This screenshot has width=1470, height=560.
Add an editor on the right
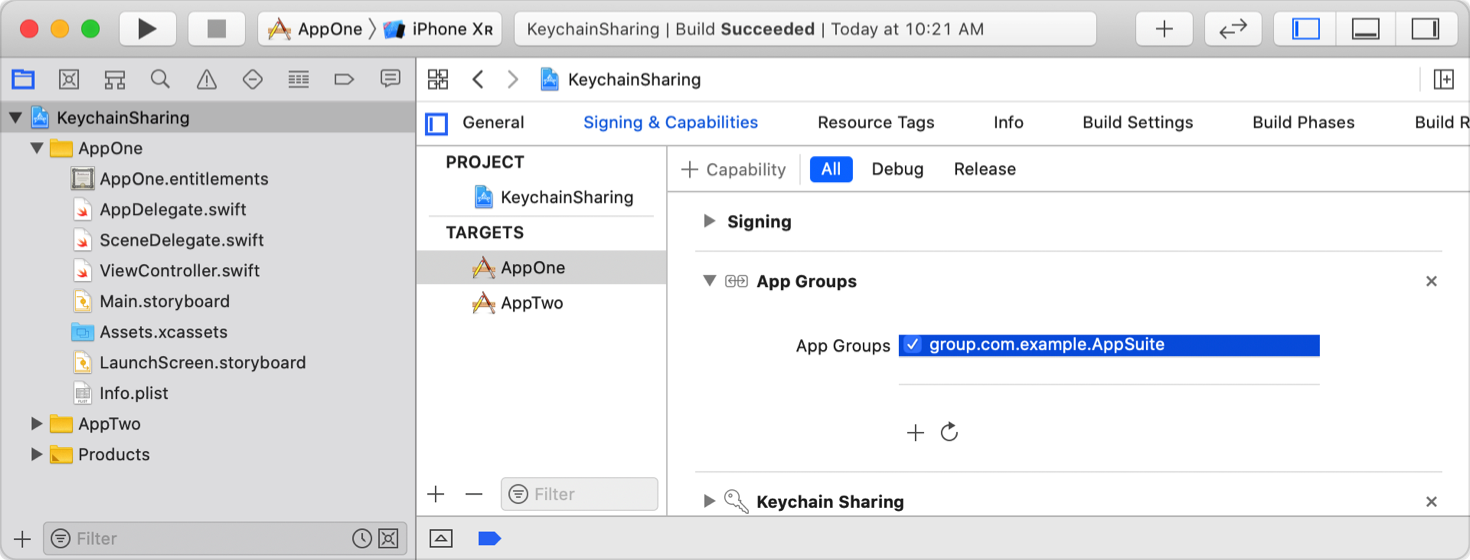click(1443, 79)
